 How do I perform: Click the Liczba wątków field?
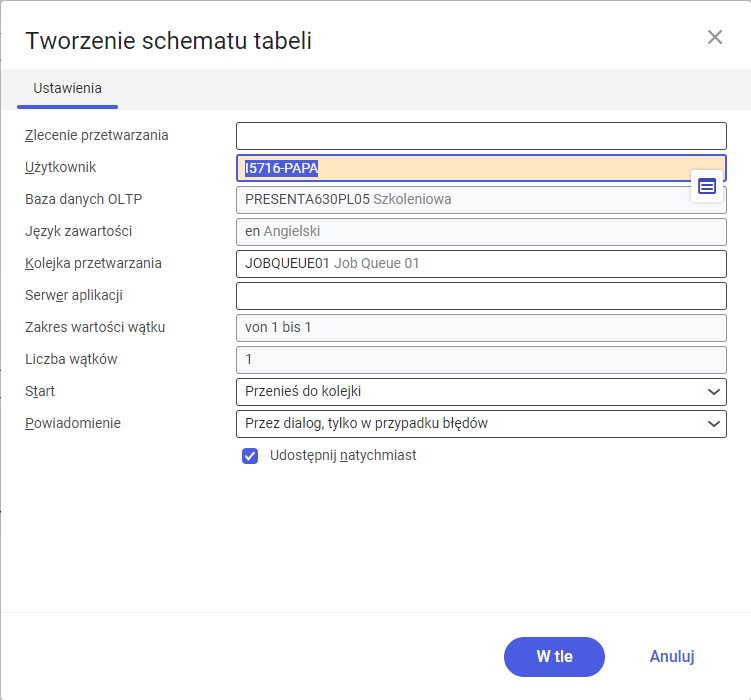481,360
